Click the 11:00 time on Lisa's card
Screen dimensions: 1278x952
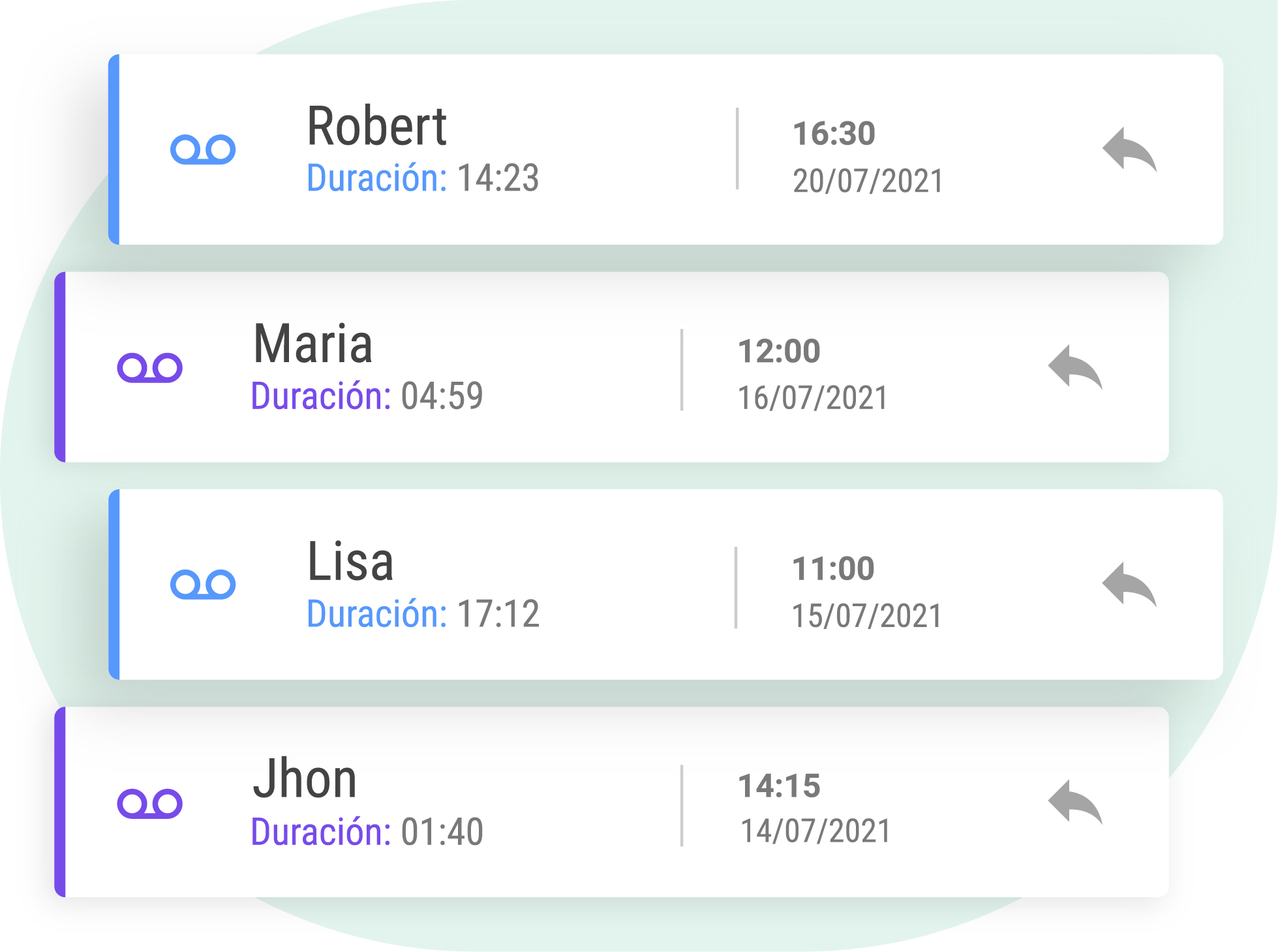click(x=833, y=568)
